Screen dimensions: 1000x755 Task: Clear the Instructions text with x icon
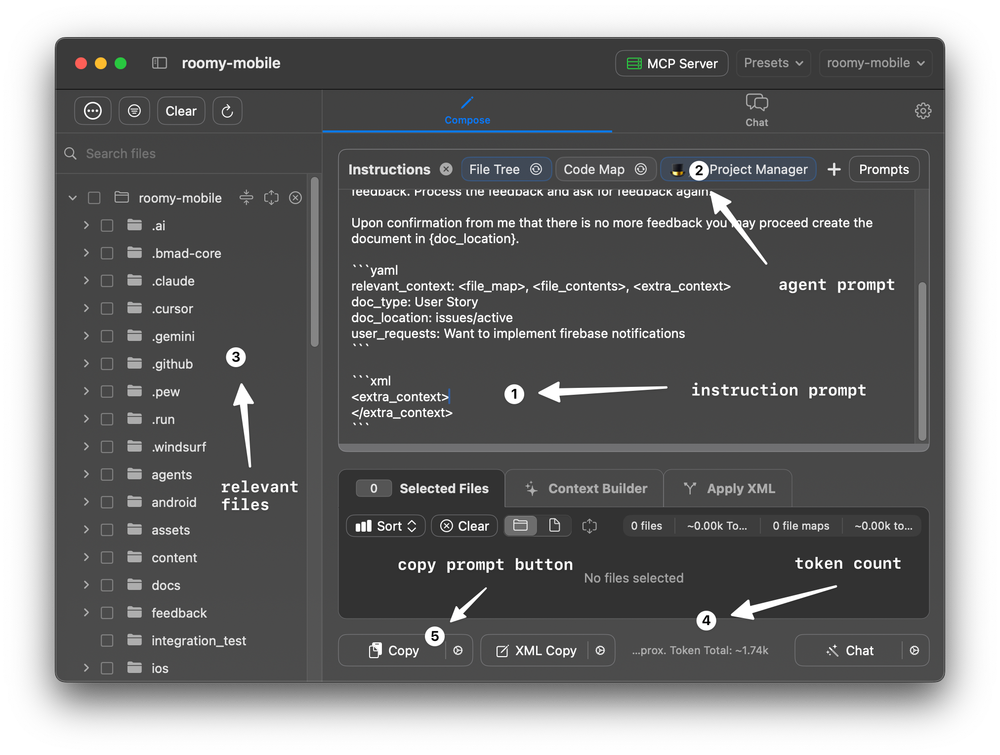click(446, 169)
